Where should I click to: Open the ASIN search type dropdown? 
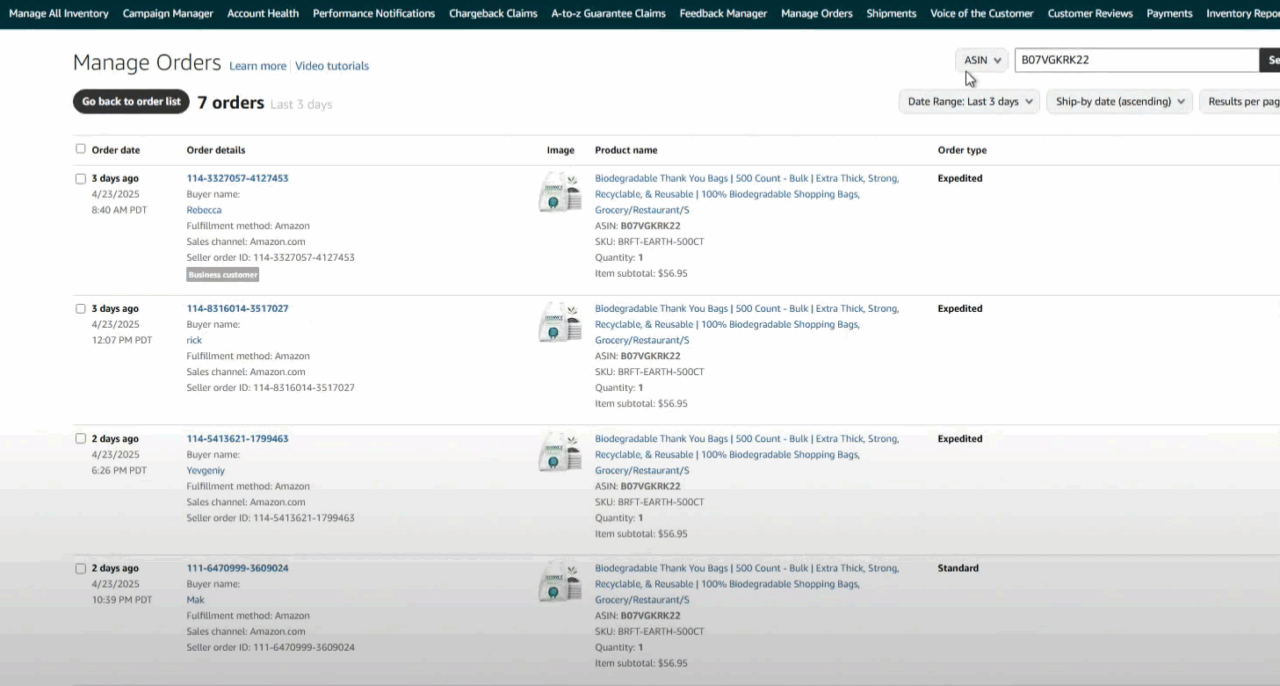click(981, 60)
